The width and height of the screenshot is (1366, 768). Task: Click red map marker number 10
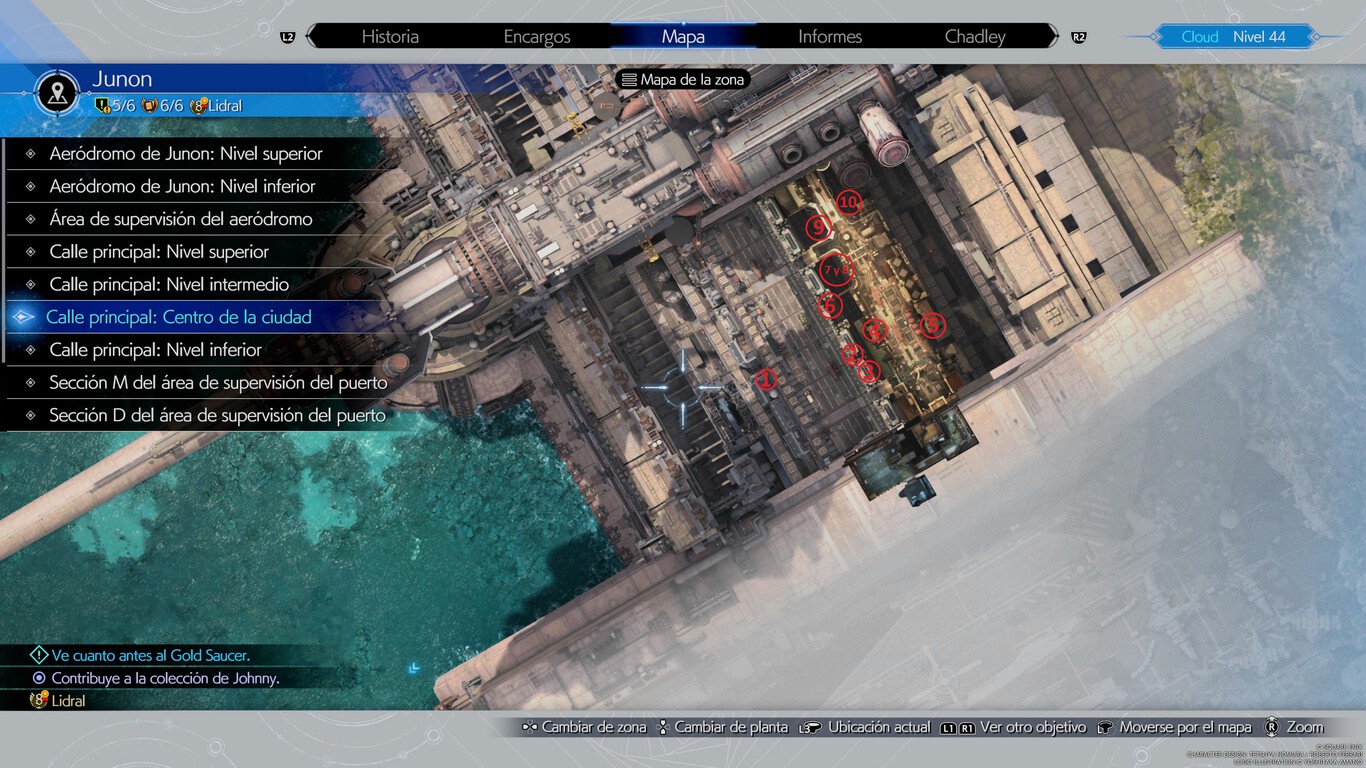tap(848, 203)
